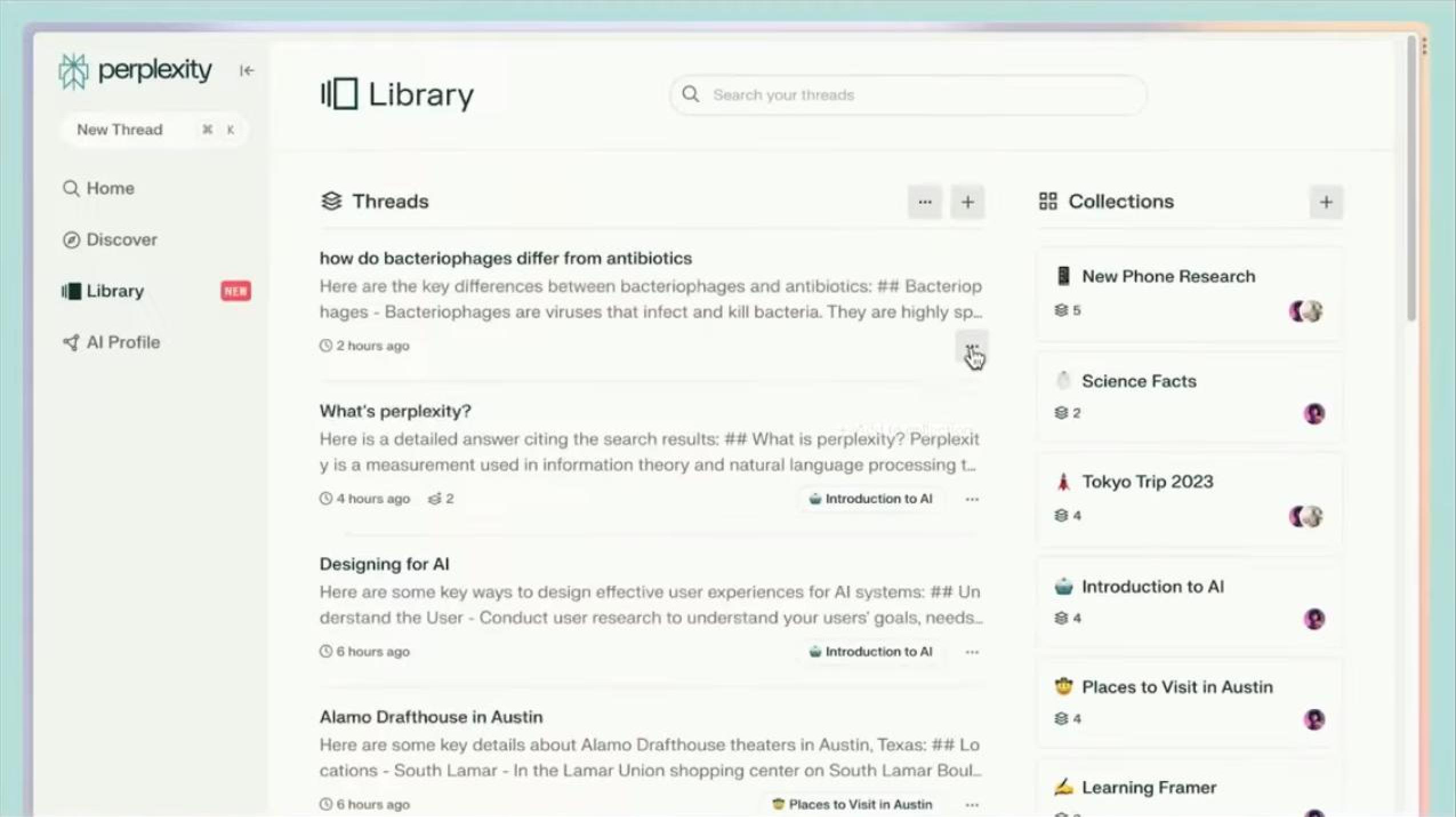Click the Discover compass icon
1456x817 pixels.
tap(71, 240)
